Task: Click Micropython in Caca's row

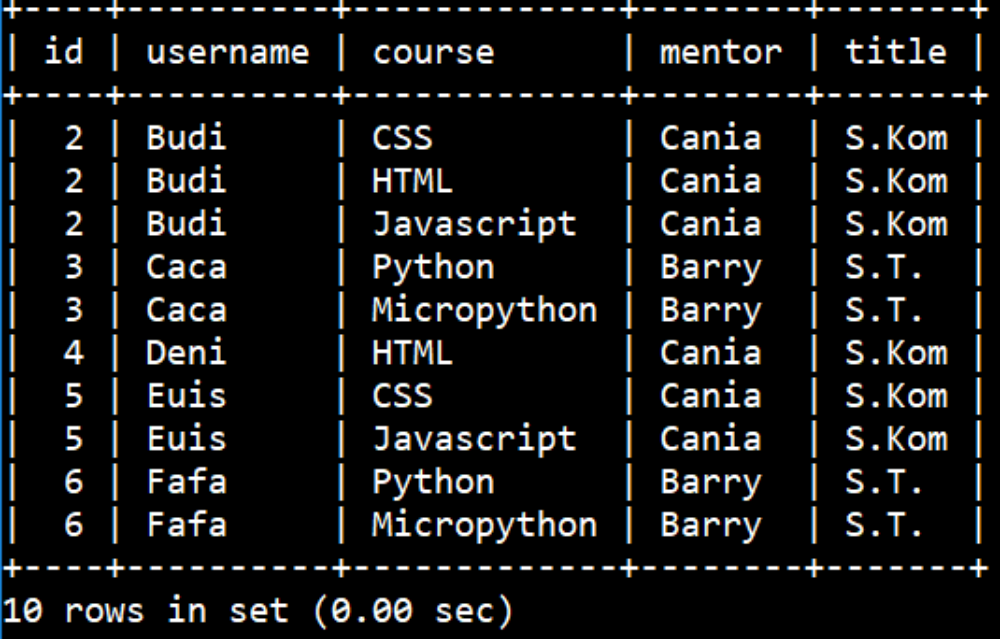Action: pyautogui.click(x=485, y=310)
